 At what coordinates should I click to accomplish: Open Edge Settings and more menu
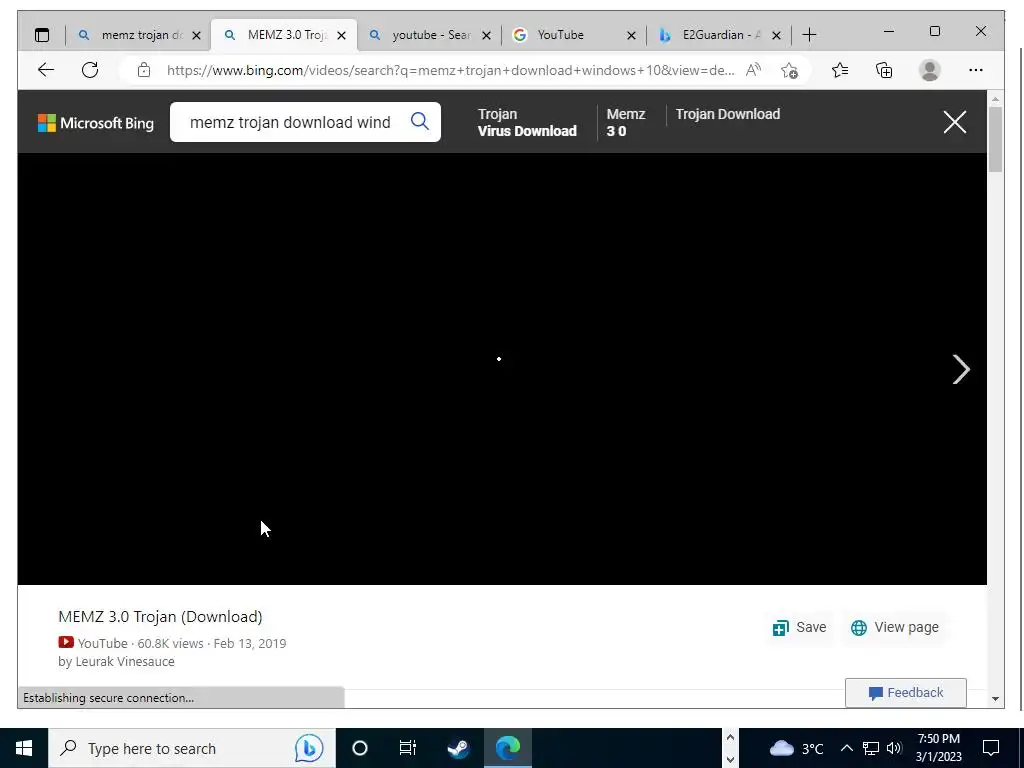click(976, 70)
